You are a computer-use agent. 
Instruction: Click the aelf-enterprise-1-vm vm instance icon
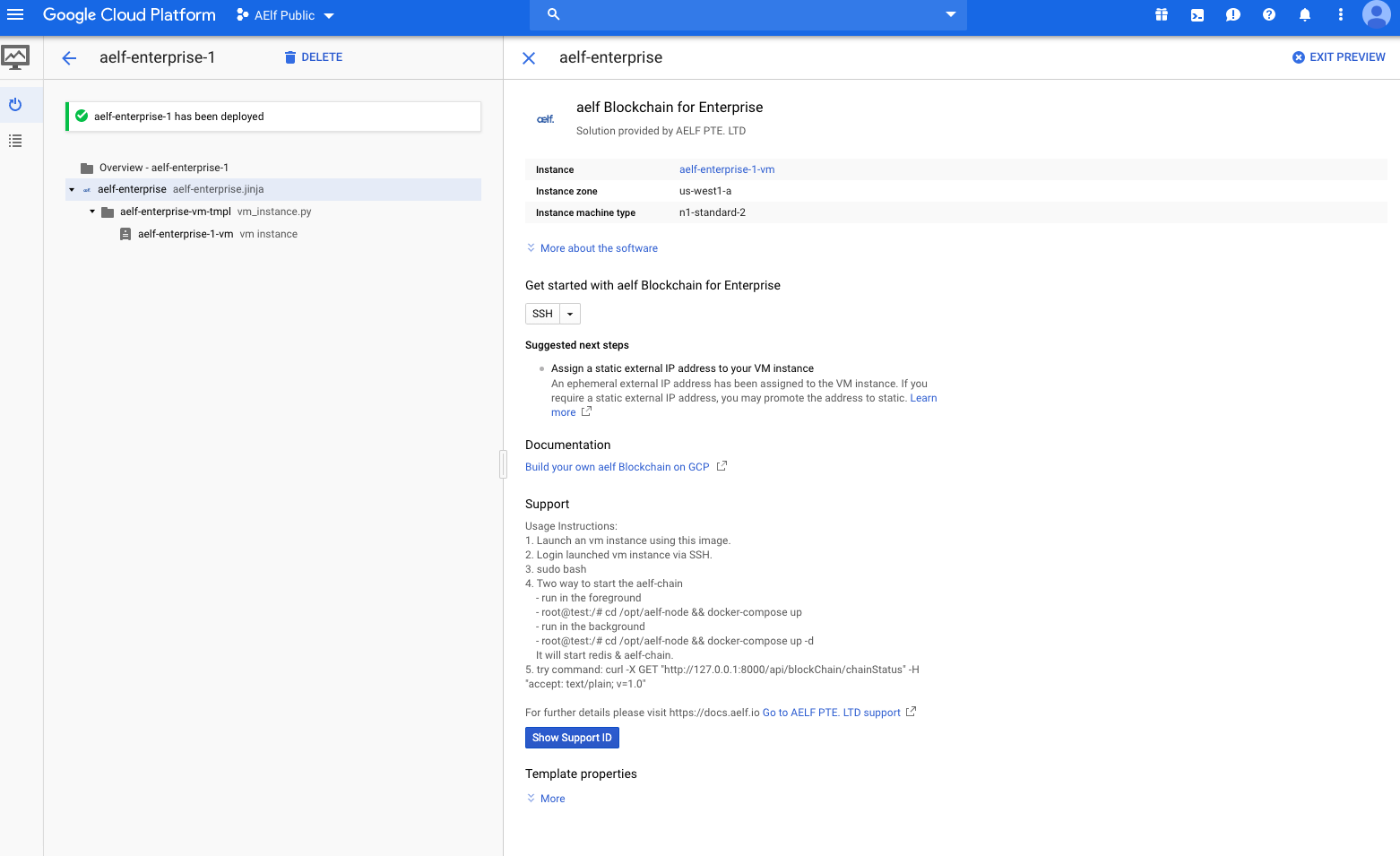click(125, 234)
